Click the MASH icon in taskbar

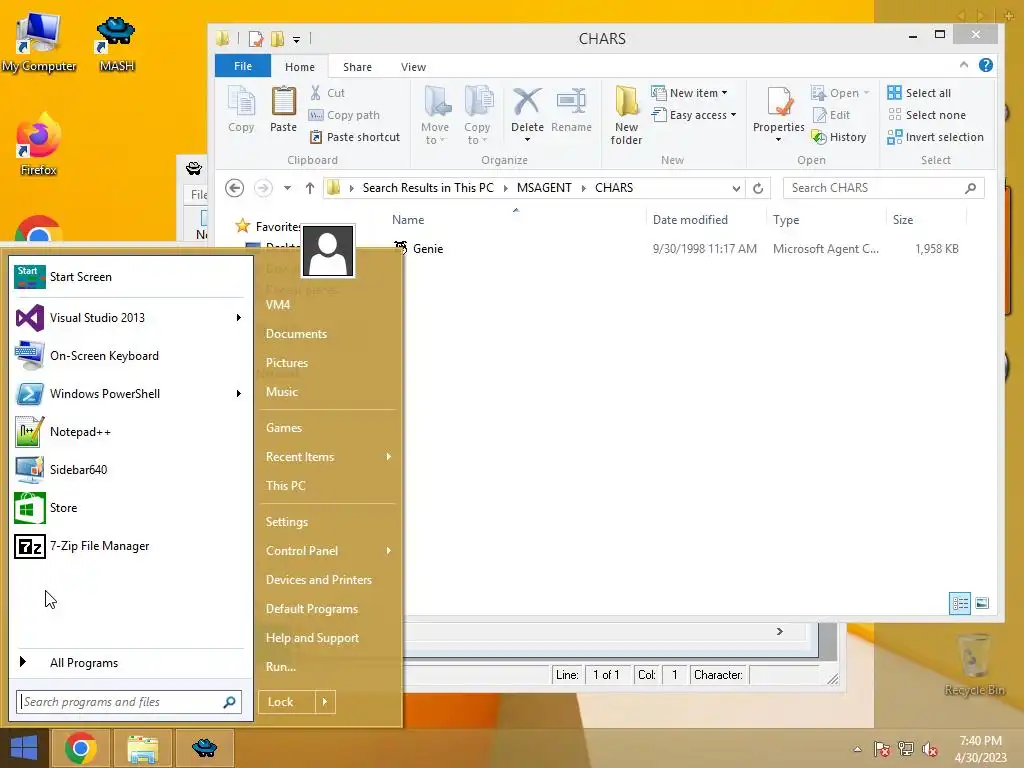tap(204, 748)
